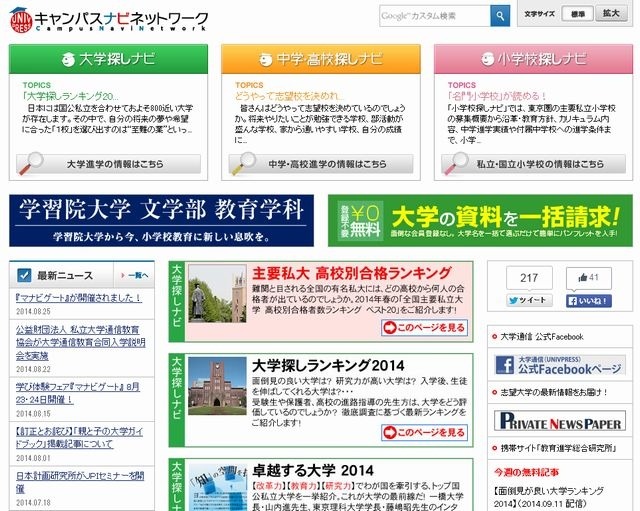Click the statue thumbnail for 主要私大ランキング
Viewport: 640px width, 511px height.
pos(217,293)
